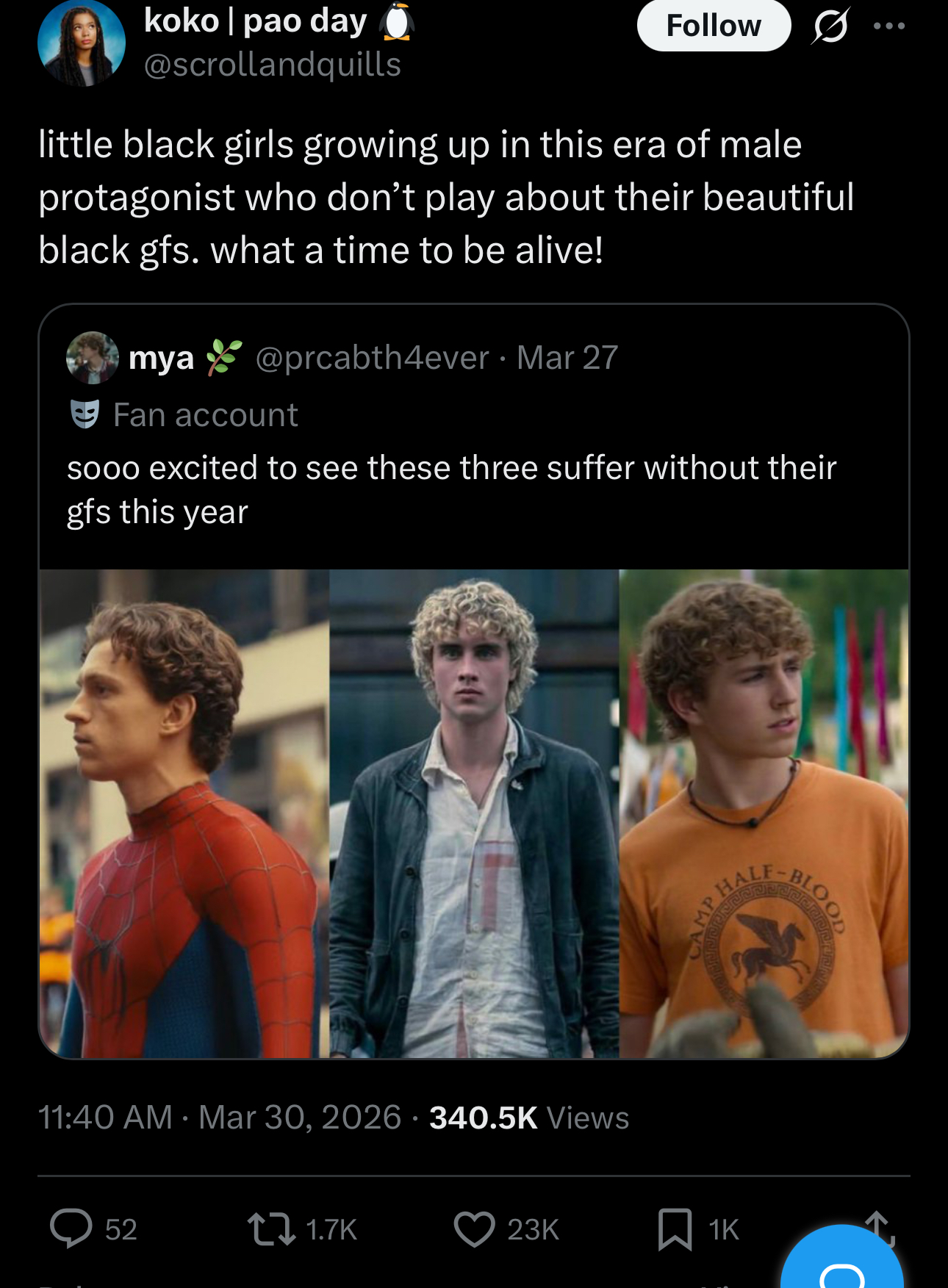Viewport: 948px width, 1288px height.
Task: Open mya's small profile avatar
Action: [93, 358]
